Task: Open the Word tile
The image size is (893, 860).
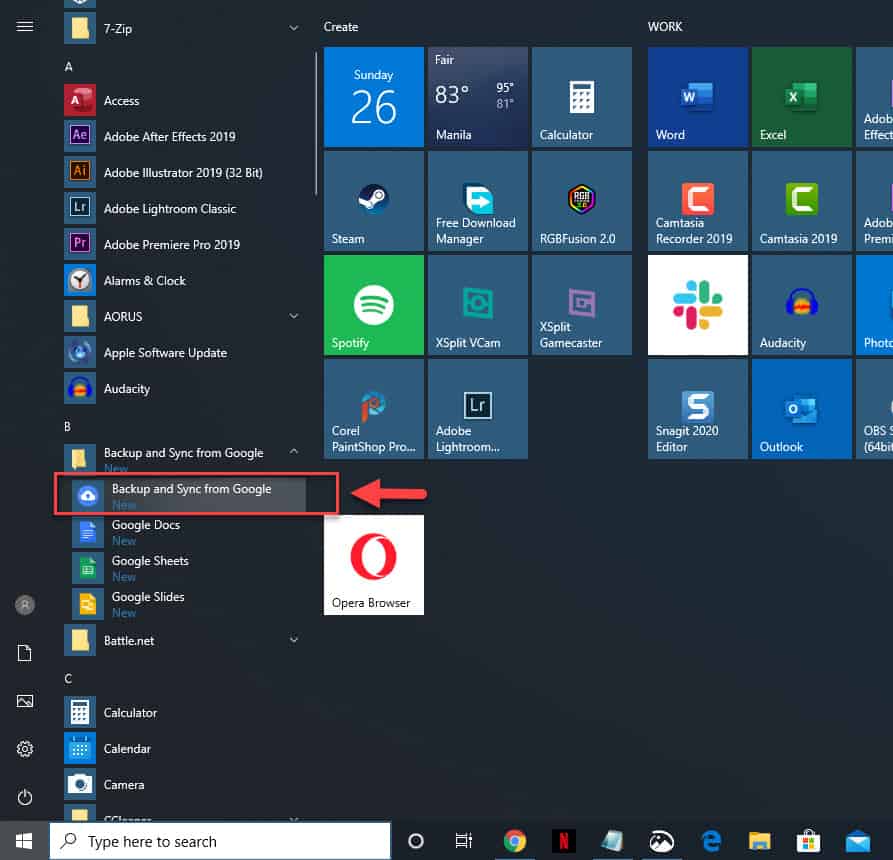Action: [698, 97]
